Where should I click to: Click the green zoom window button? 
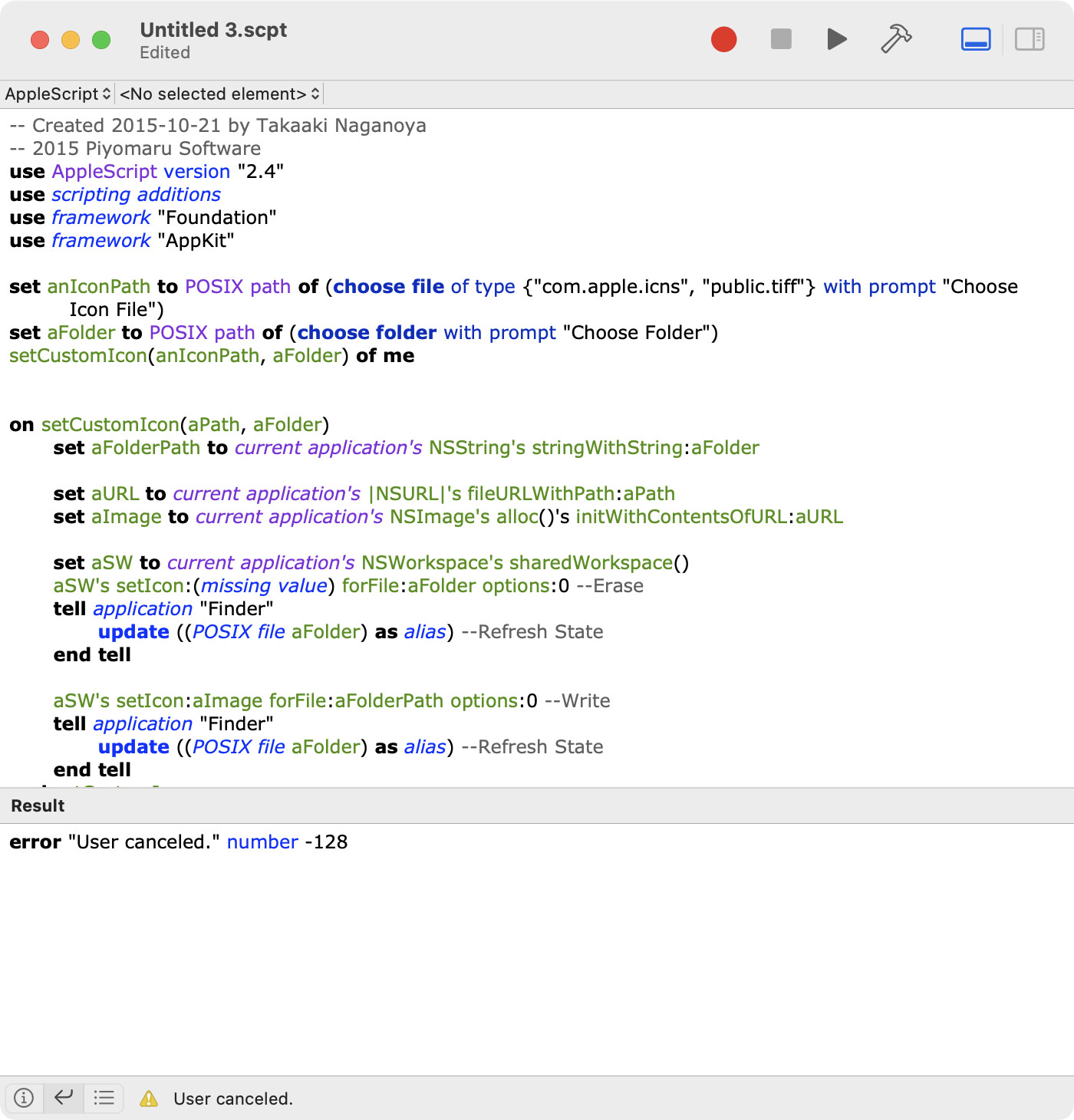point(101,40)
